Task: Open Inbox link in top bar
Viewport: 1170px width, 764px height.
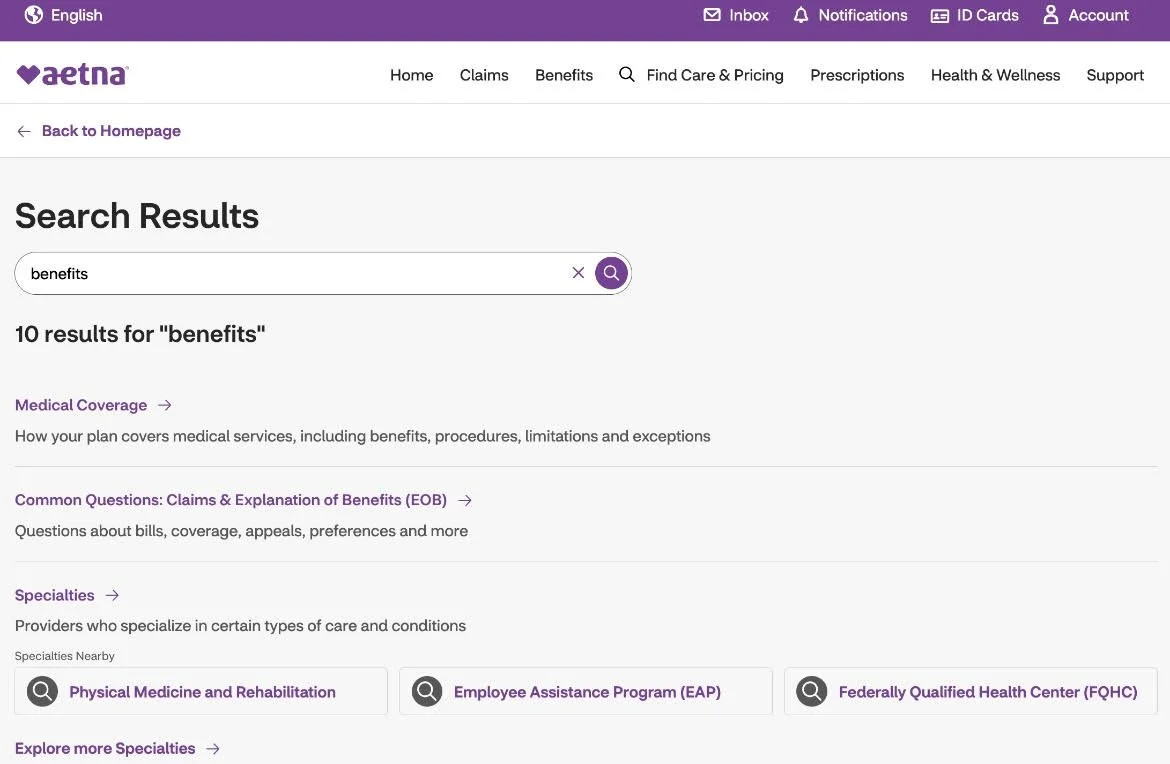Action: pos(748,15)
